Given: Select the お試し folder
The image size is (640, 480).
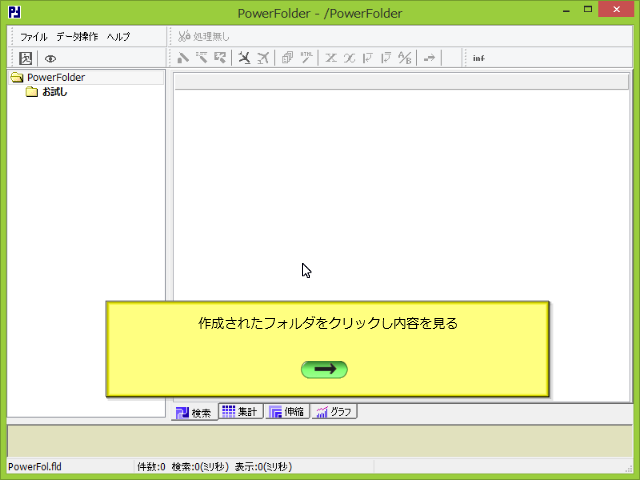Looking at the screenshot, I should tap(55, 92).
